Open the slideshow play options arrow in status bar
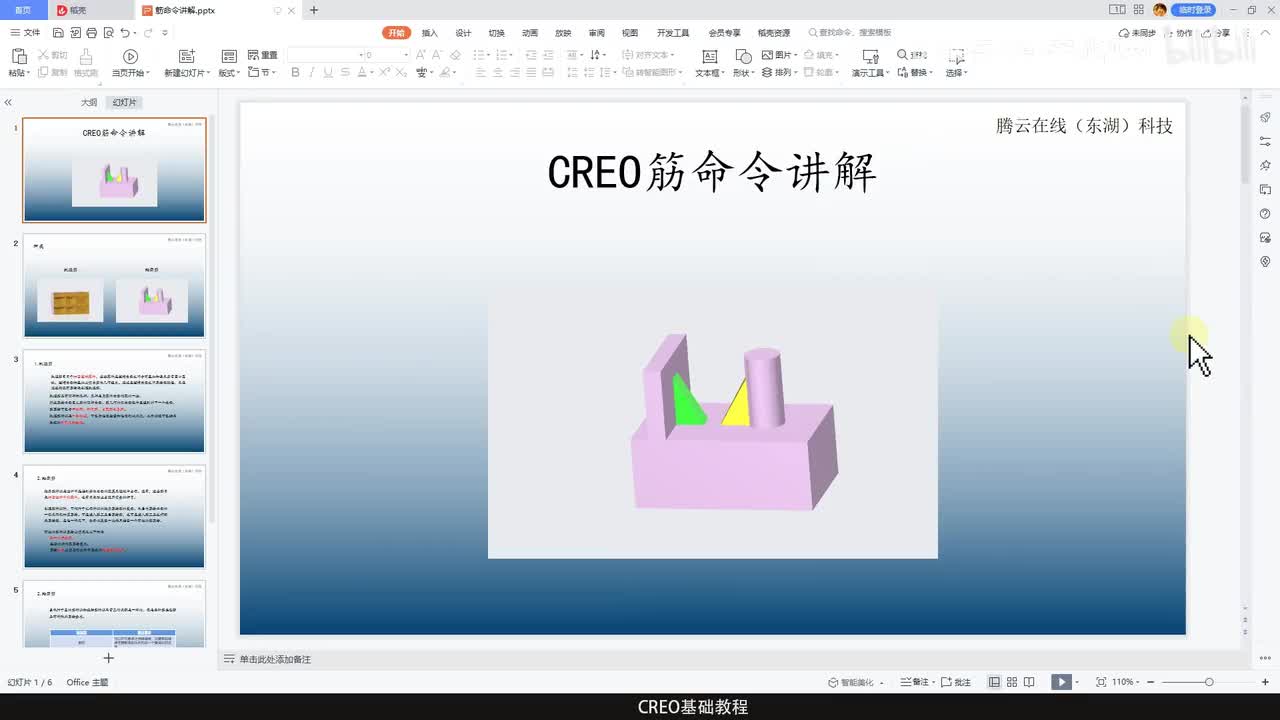This screenshot has height=720, width=1280. pyautogui.click(x=1078, y=682)
